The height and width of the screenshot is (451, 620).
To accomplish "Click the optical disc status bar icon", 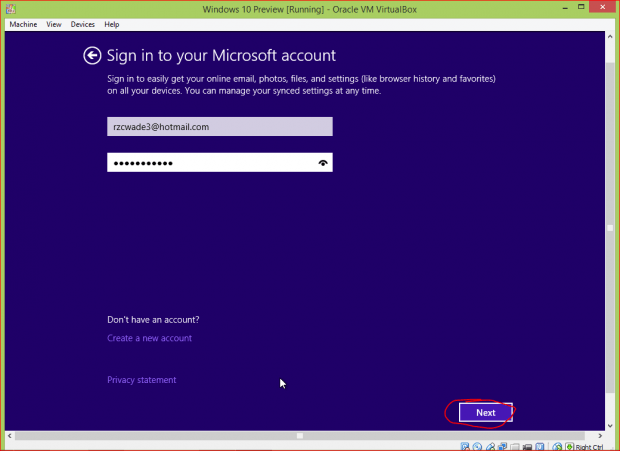I will pyautogui.click(x=477, y=447).
